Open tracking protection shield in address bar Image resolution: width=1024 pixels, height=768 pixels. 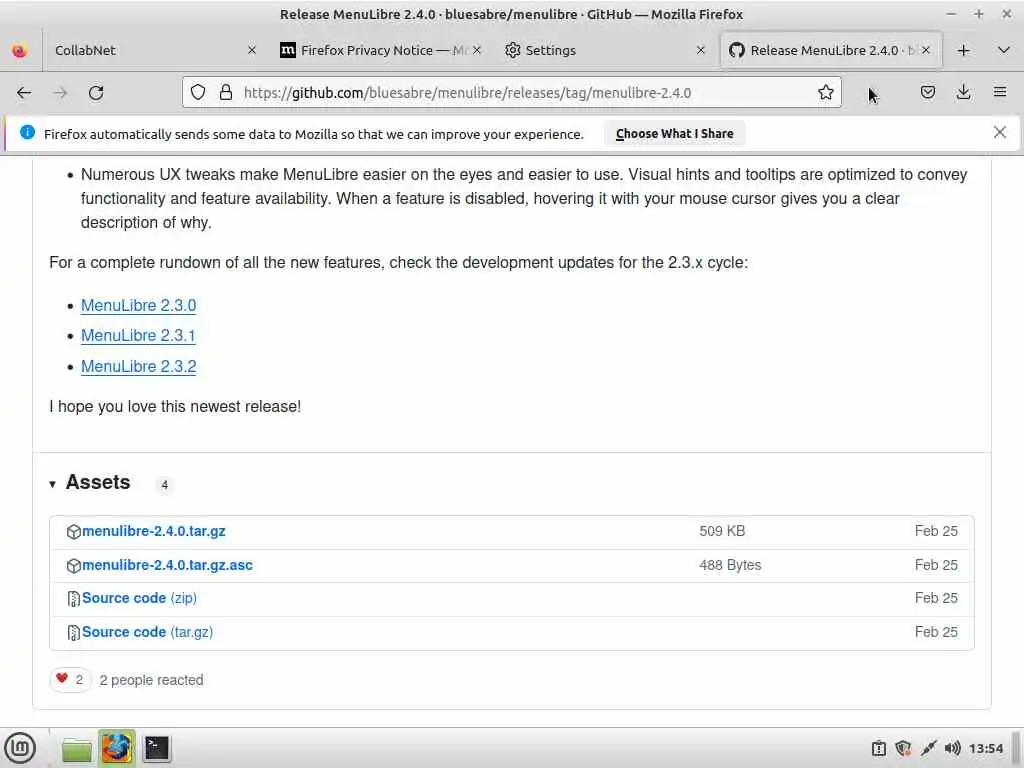pos(198,93)
